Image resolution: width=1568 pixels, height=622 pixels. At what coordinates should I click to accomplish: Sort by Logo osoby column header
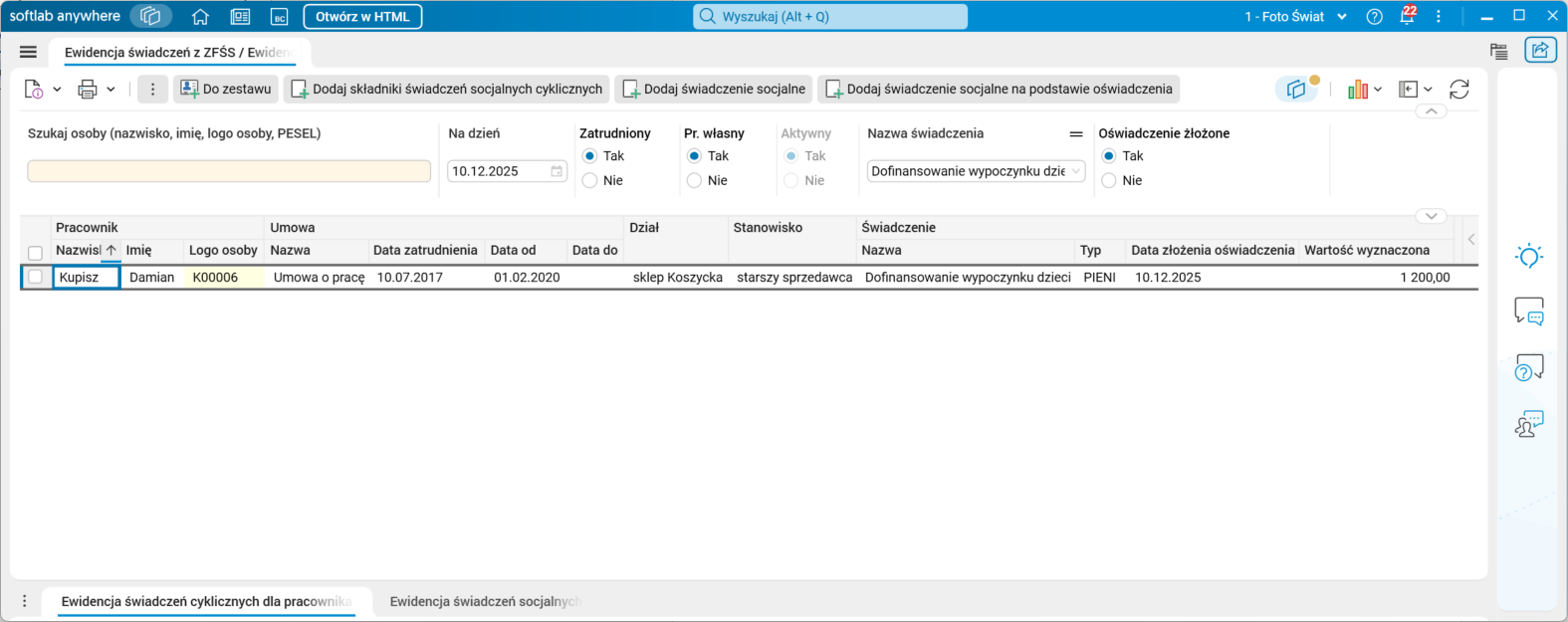coord(223,250)
